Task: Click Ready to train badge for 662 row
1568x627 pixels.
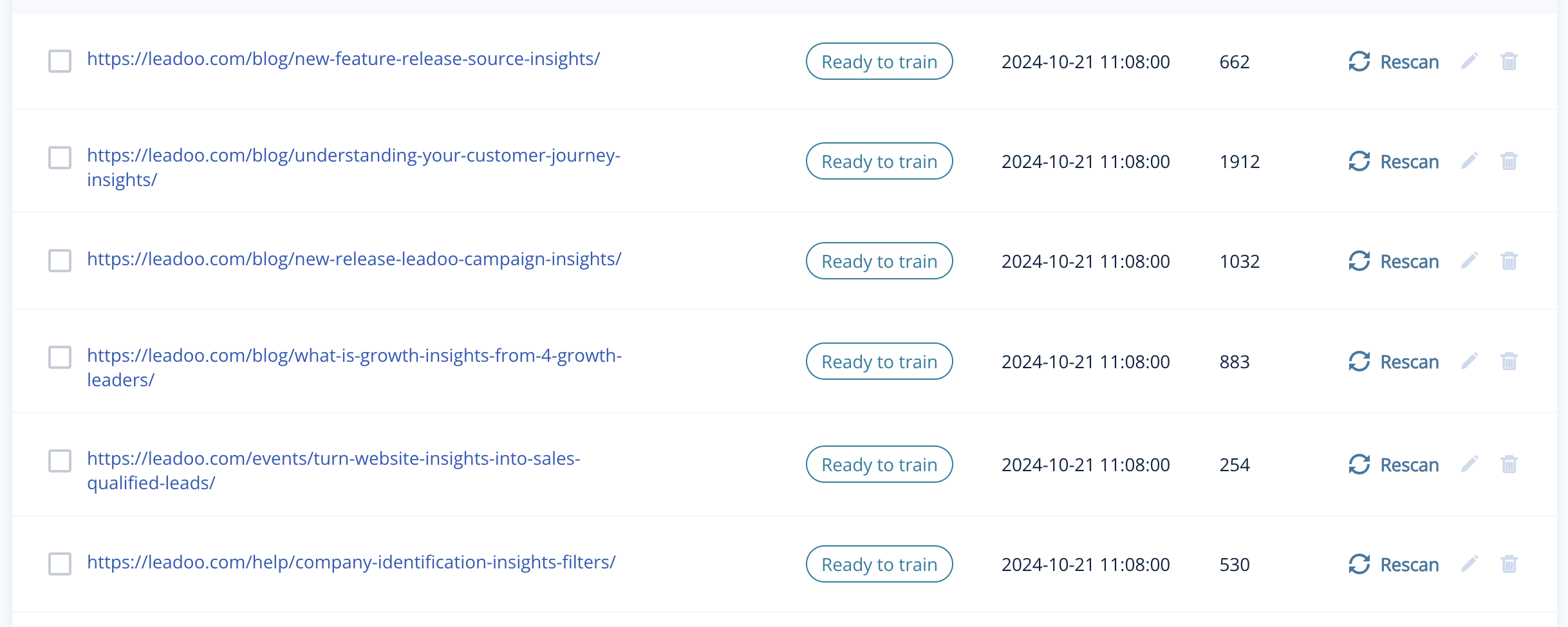Action: 879,61
